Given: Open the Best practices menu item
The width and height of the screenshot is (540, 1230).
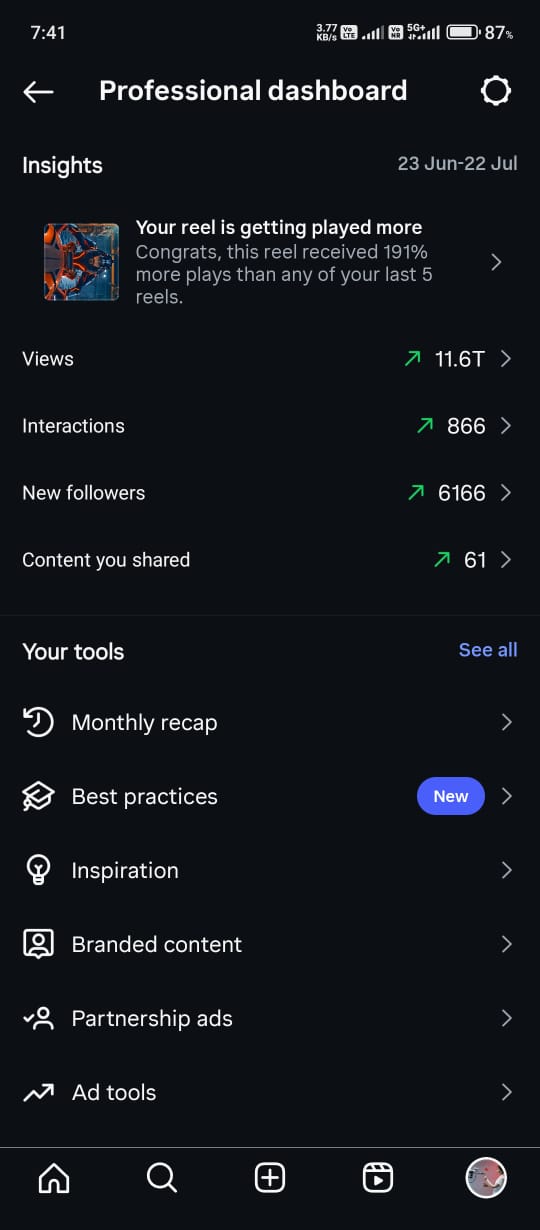Looking at the screenshot, I should (270, 796).
